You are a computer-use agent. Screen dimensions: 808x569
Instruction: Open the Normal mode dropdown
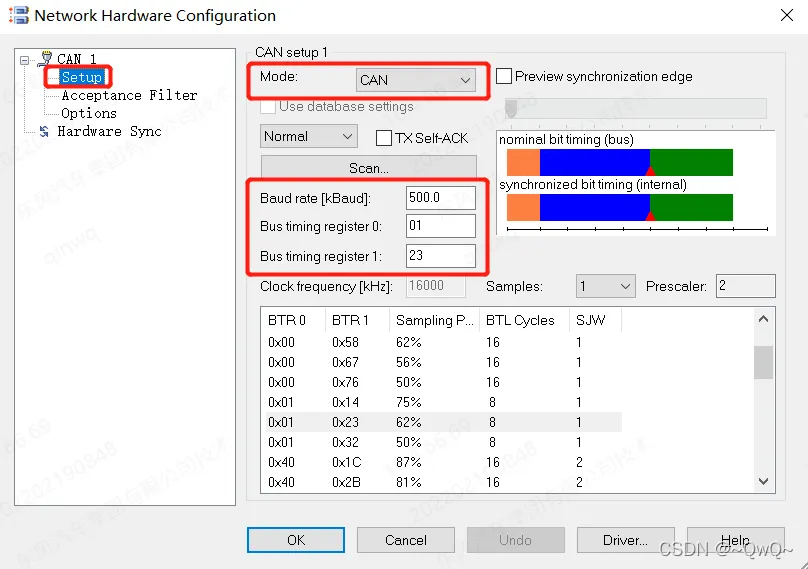coord(308,136)
